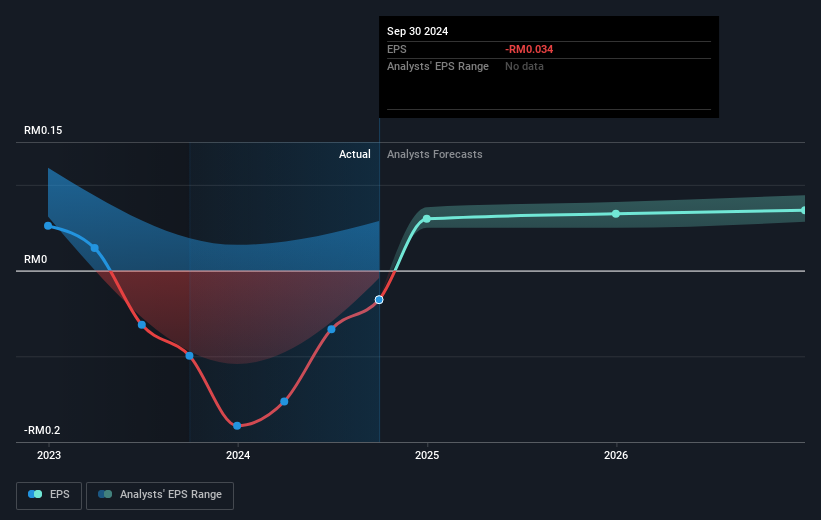Click the 'Actual' section label
The image size is (821, 520).
pyautogui.click(x=354, y=154)
